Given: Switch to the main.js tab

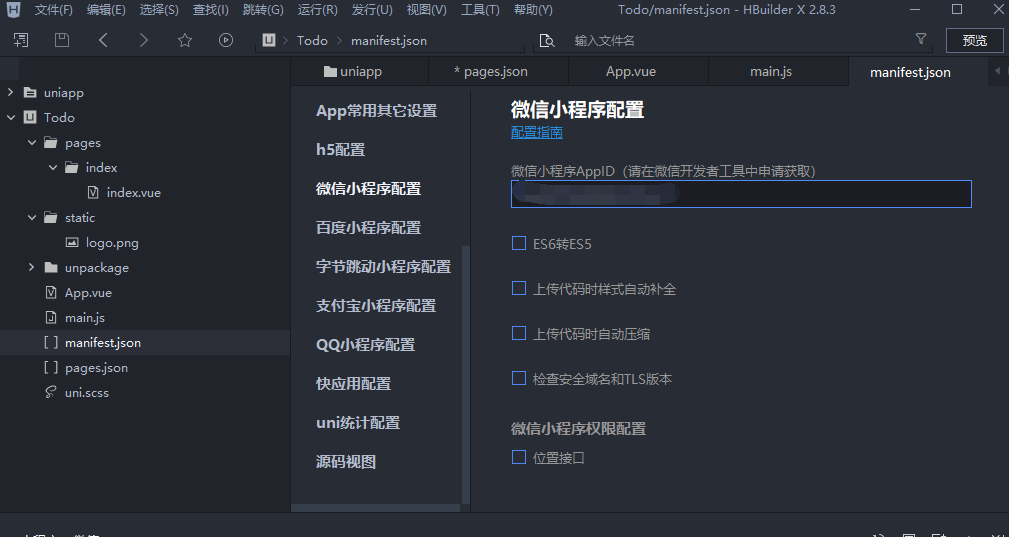Looking at the screenshot, I should [778, 71].
